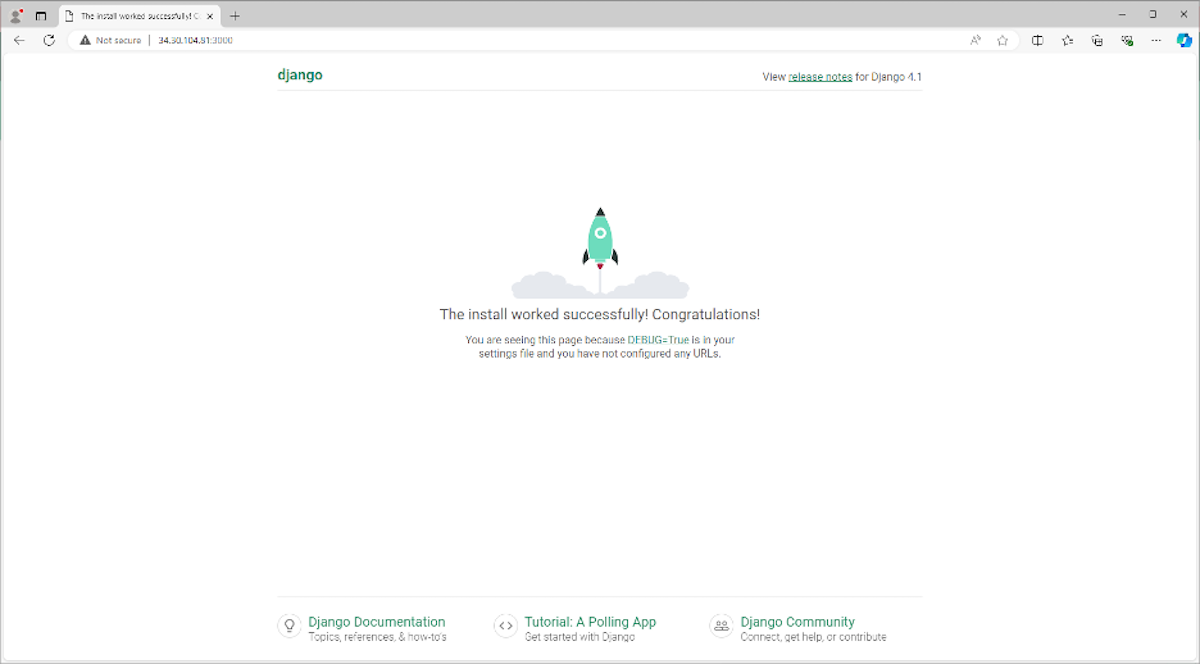Screen dimensions: 1200x664
Task: Open Browser essentials heart icon
Action: 1127,40
